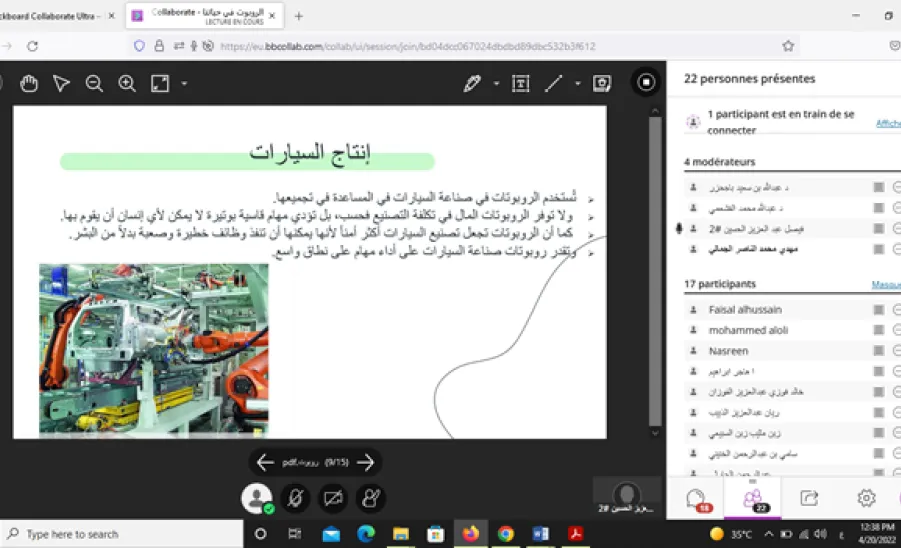
Task: Click connection status icon beside Faisal alhussain
Action: tap(879, 310)
